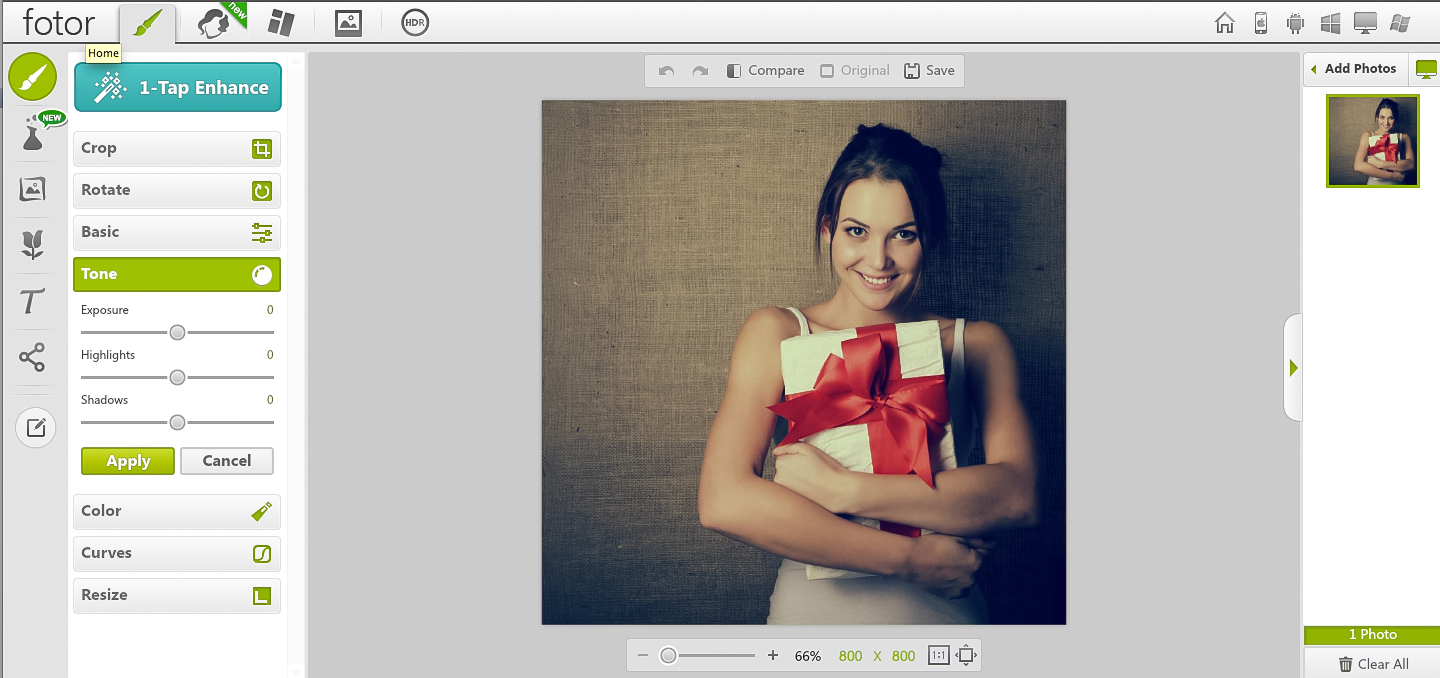Click the fit to screen icon
This screenshot has width=1440, height=678.
pos(966,656)
